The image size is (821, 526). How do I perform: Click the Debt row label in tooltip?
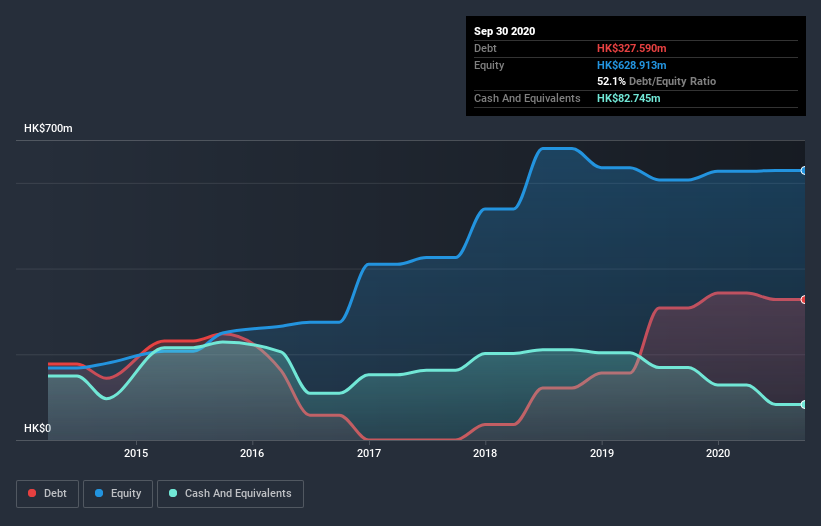(x=485, y=48)
